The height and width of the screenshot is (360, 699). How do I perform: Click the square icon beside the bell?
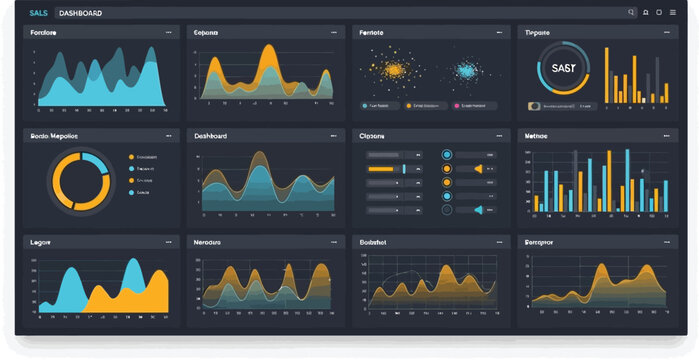(659, 12)
